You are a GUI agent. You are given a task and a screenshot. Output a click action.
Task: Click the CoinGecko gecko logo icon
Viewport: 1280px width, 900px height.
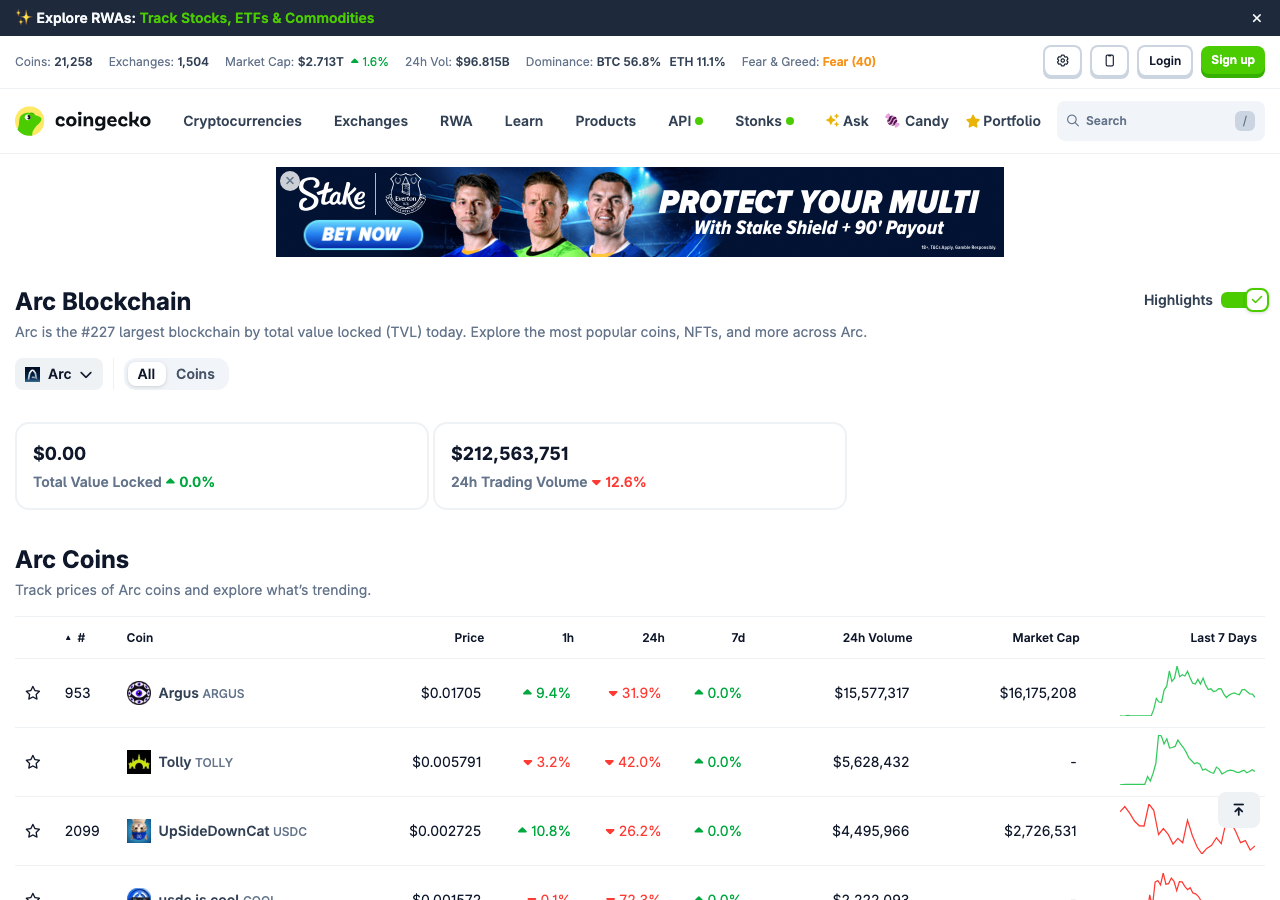pos(30,121)
